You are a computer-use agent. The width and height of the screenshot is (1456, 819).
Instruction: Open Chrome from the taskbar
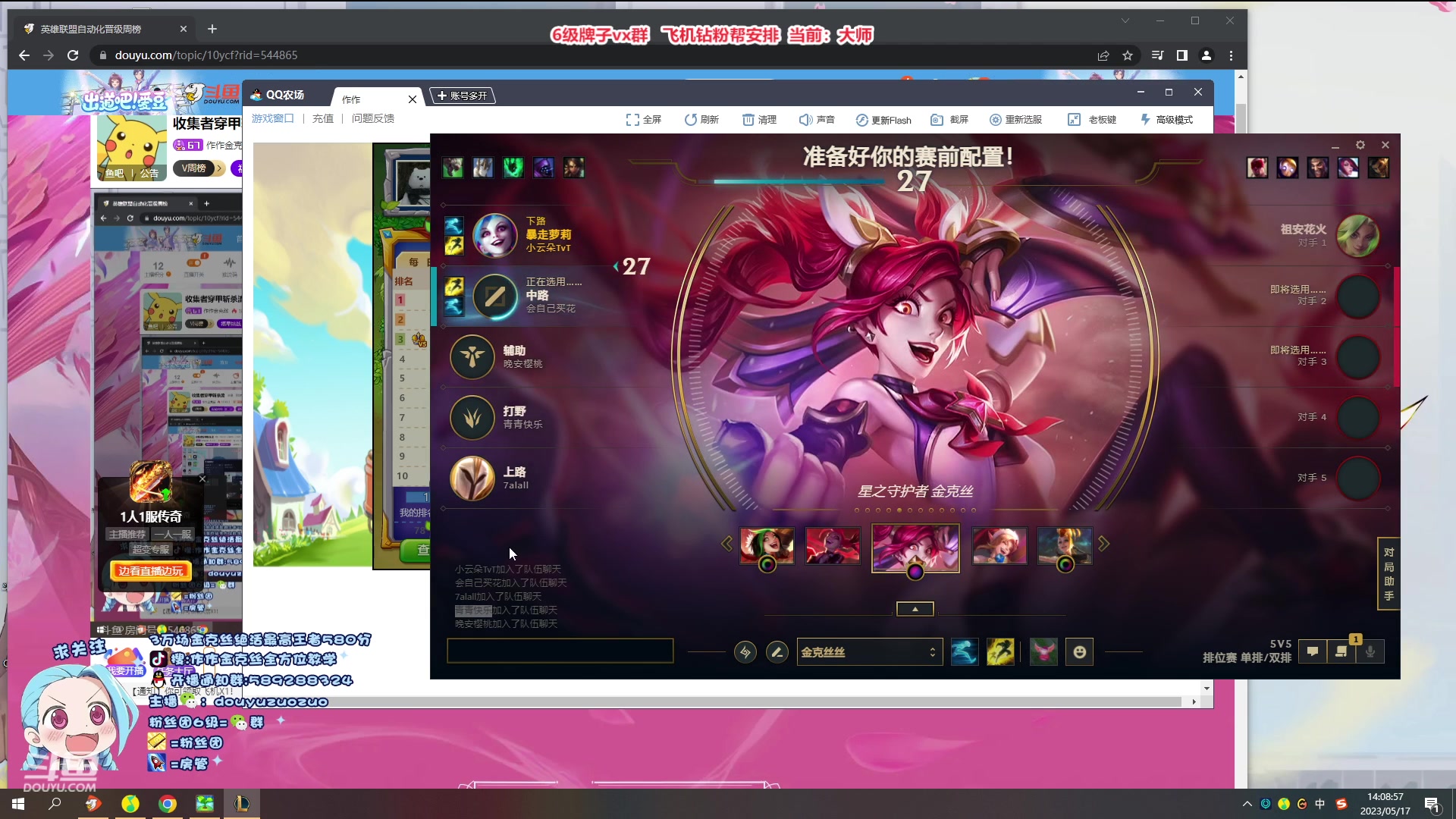click(168, 804)
